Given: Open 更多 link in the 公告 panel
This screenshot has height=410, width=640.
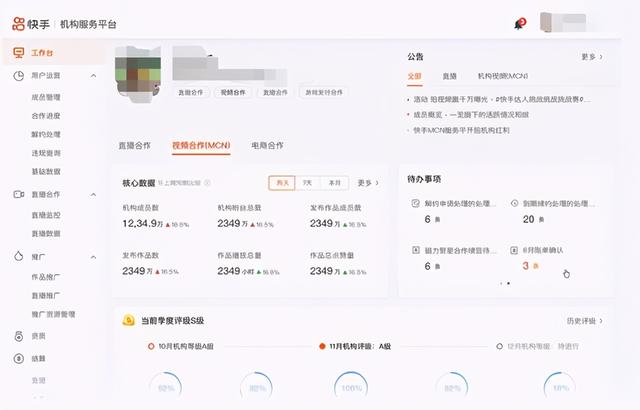Looking at the screenshot, I should [x=591, y=57].
